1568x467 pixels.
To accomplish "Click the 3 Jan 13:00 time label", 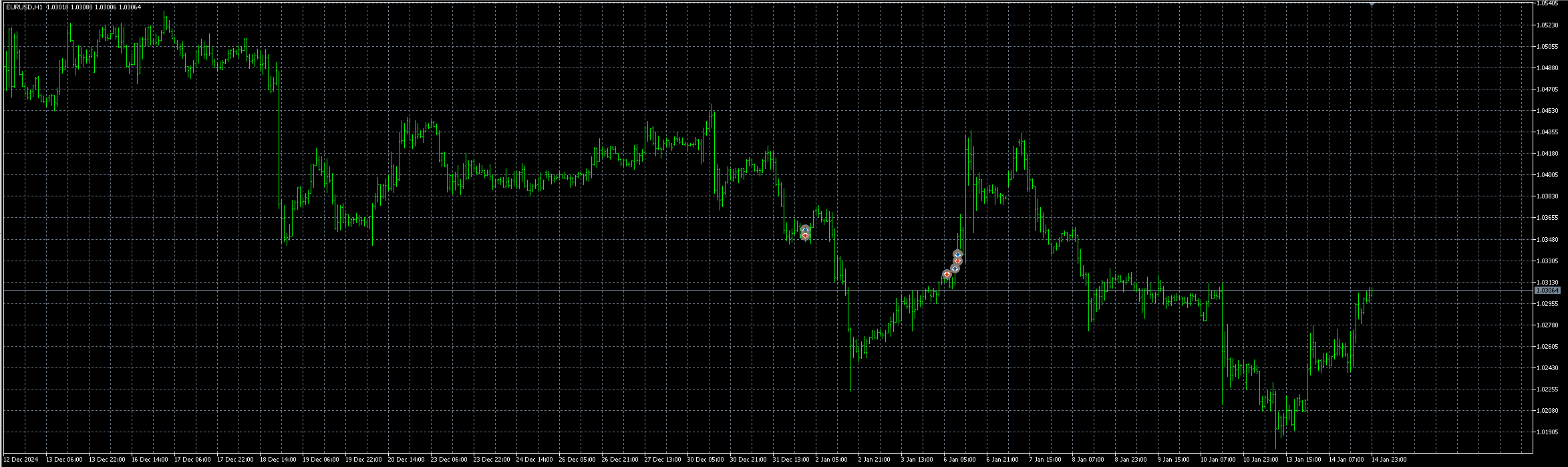I will coord(917,460).
